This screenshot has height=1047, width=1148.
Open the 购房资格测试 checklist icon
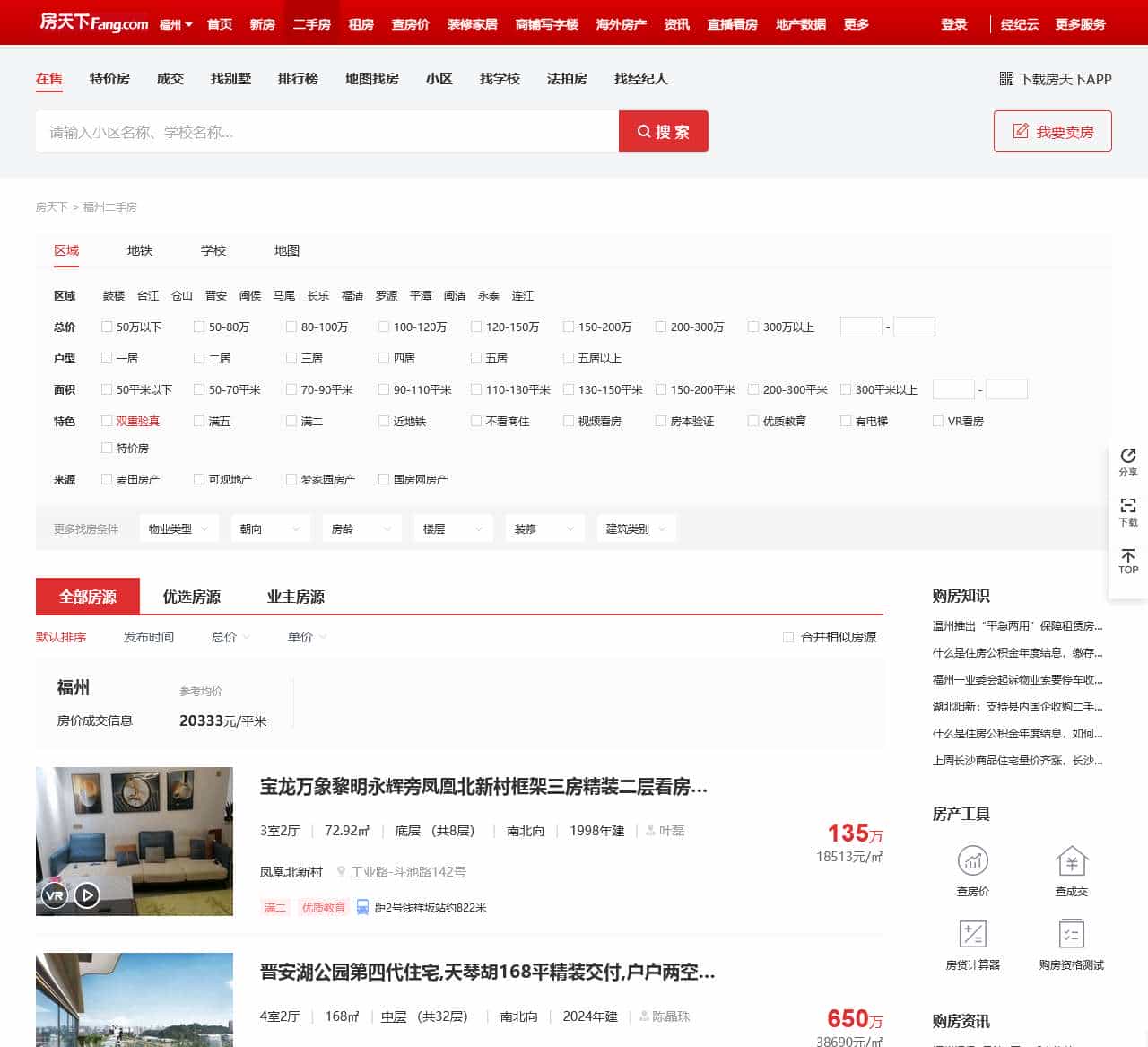point(1072,934)
